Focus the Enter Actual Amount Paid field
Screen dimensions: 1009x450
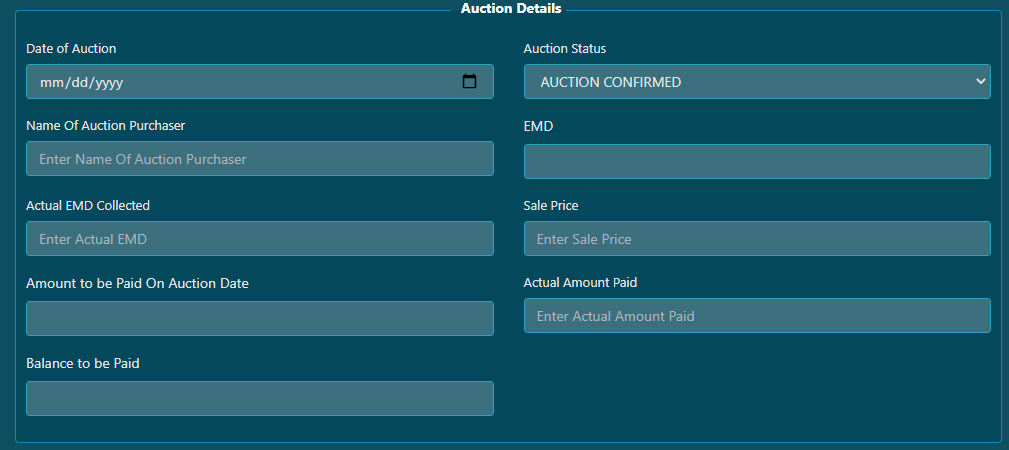coord(757,315)
